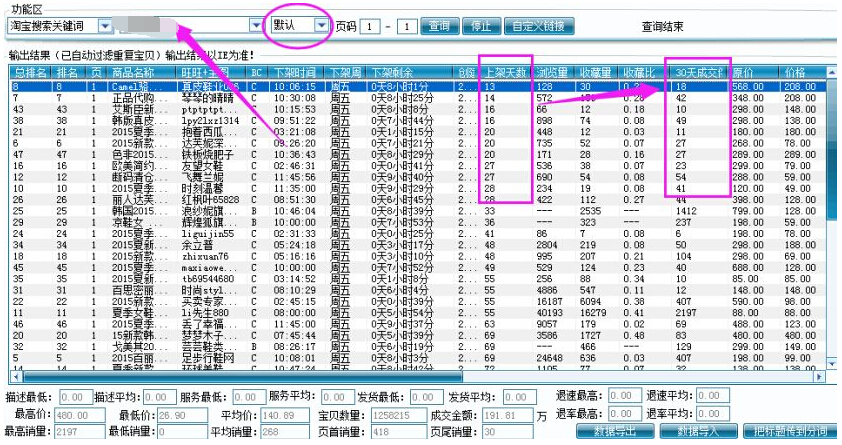Select the row for seller 时刻温馨

(418, 188)
